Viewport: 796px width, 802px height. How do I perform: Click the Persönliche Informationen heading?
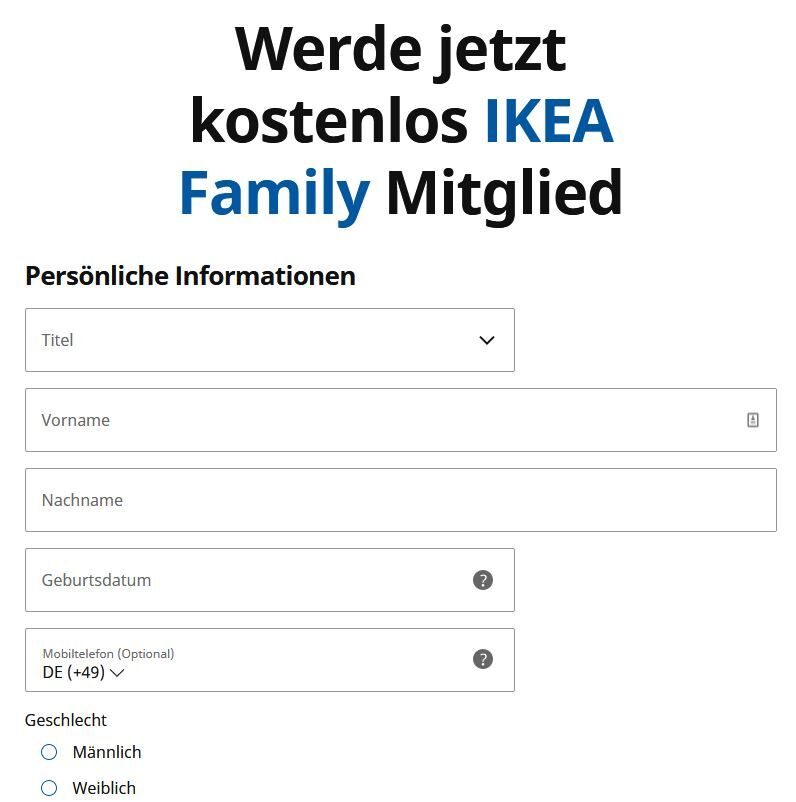coord(191,276)
